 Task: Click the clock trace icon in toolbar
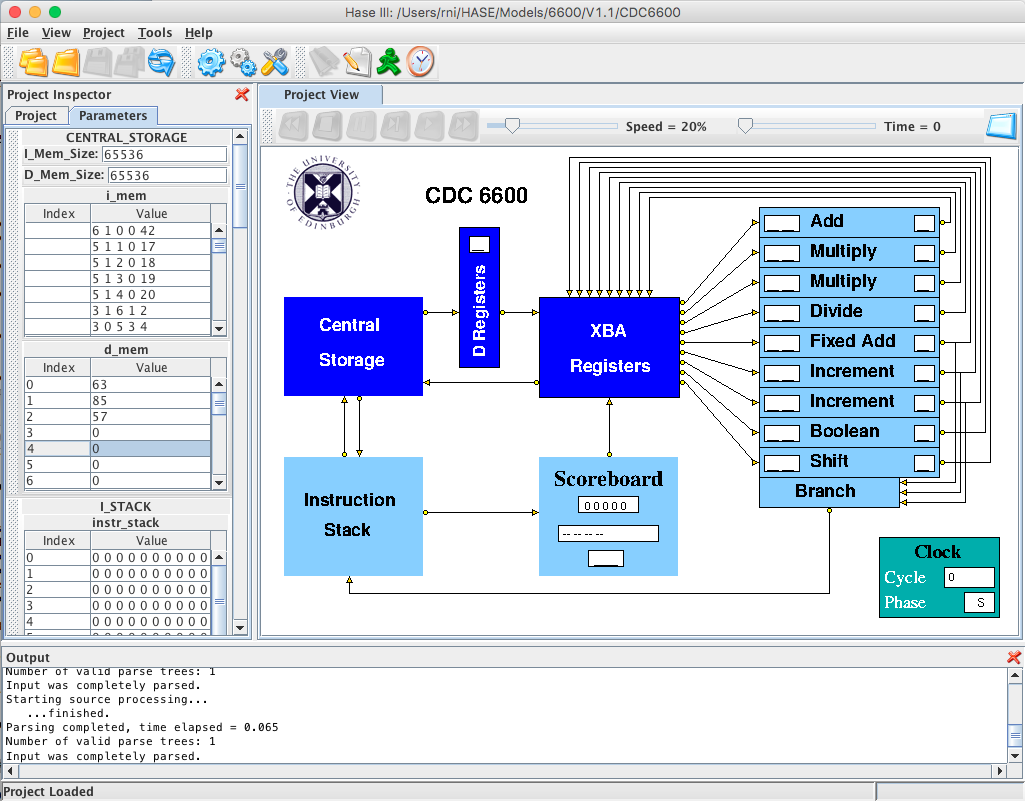(420, 63)
